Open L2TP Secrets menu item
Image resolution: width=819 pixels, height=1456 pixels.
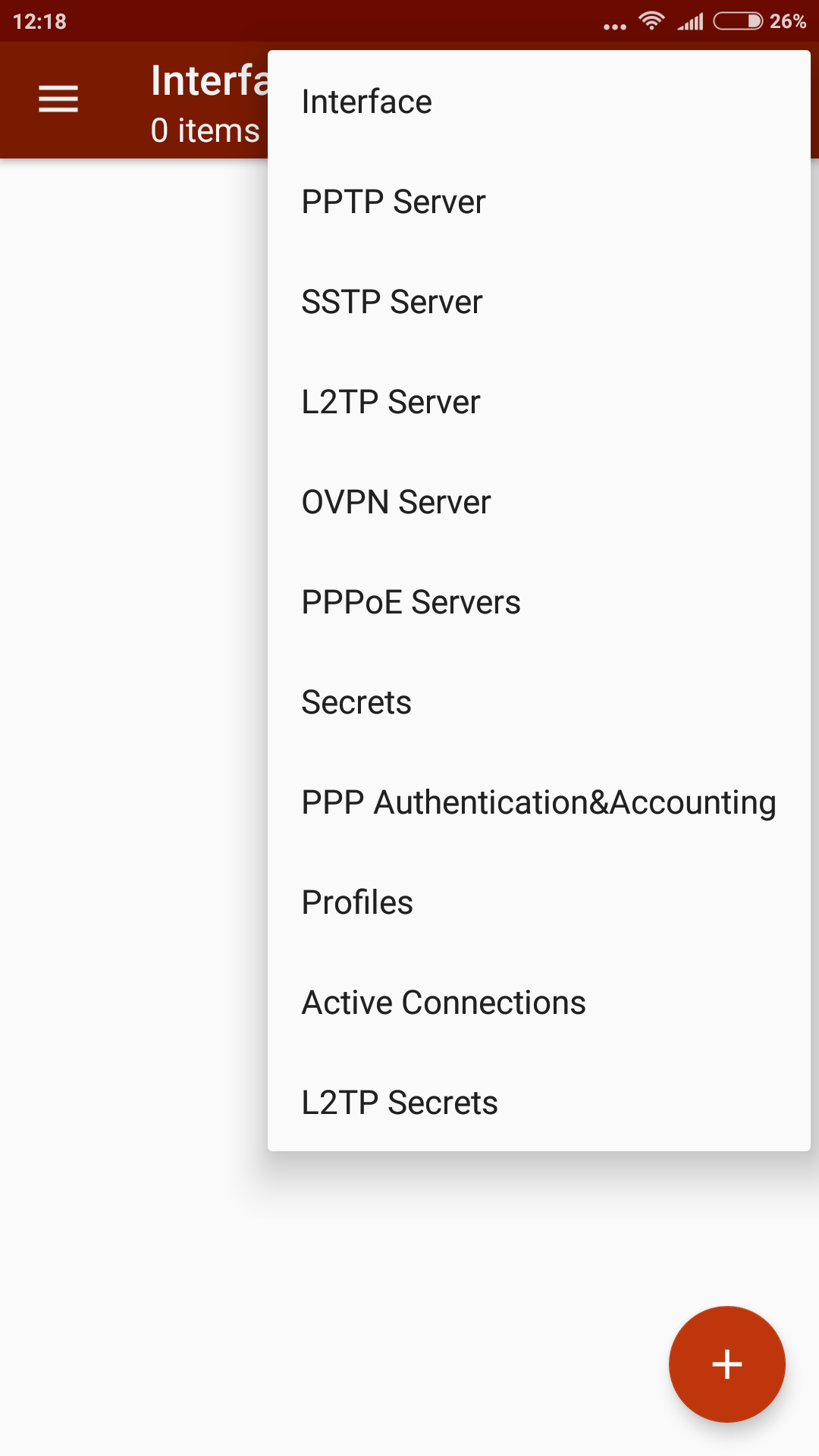400,1103
